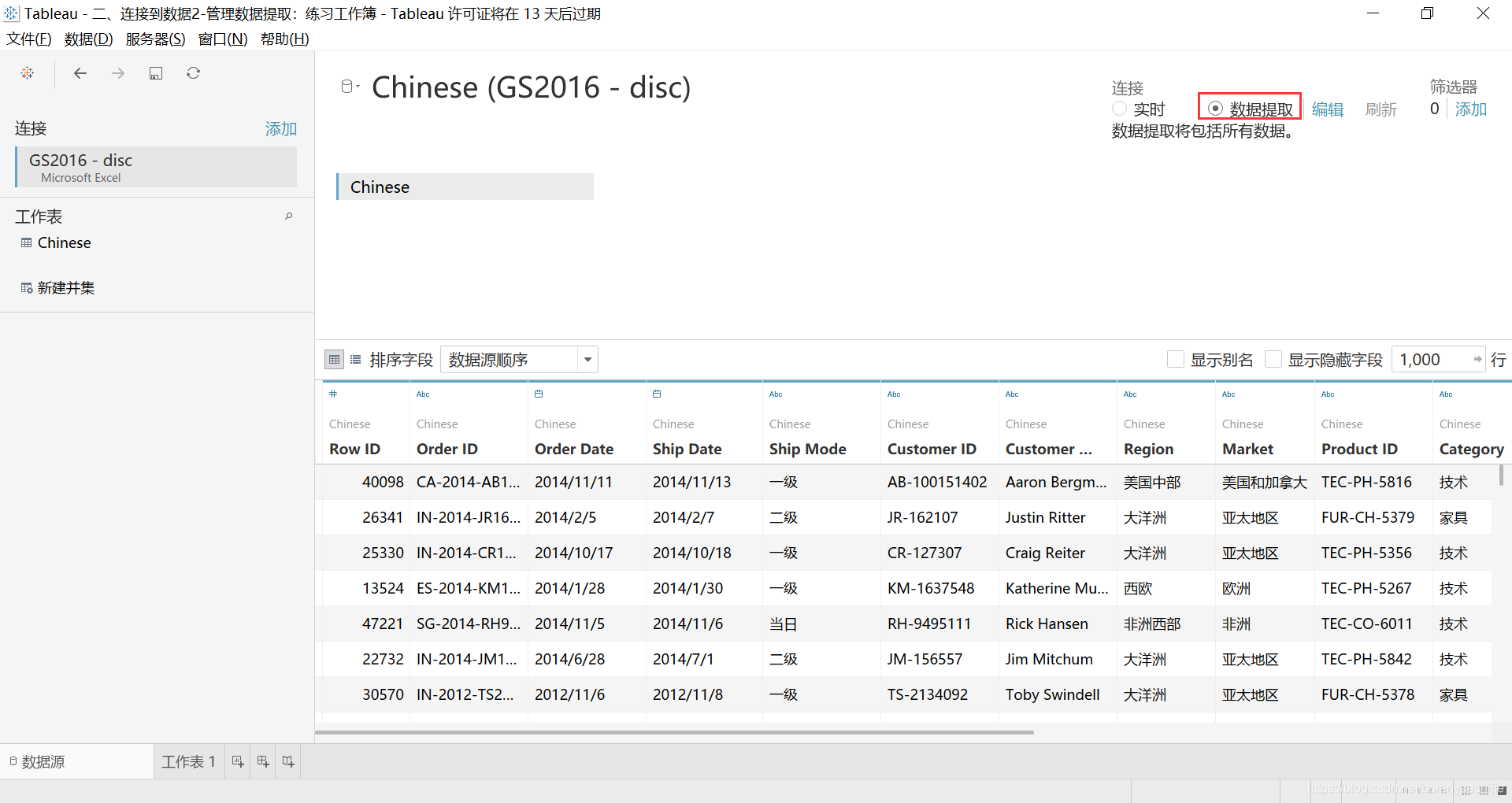Click the date type icon above Order Date
This screenshot has height=803, width=1512.
(539, 394)
